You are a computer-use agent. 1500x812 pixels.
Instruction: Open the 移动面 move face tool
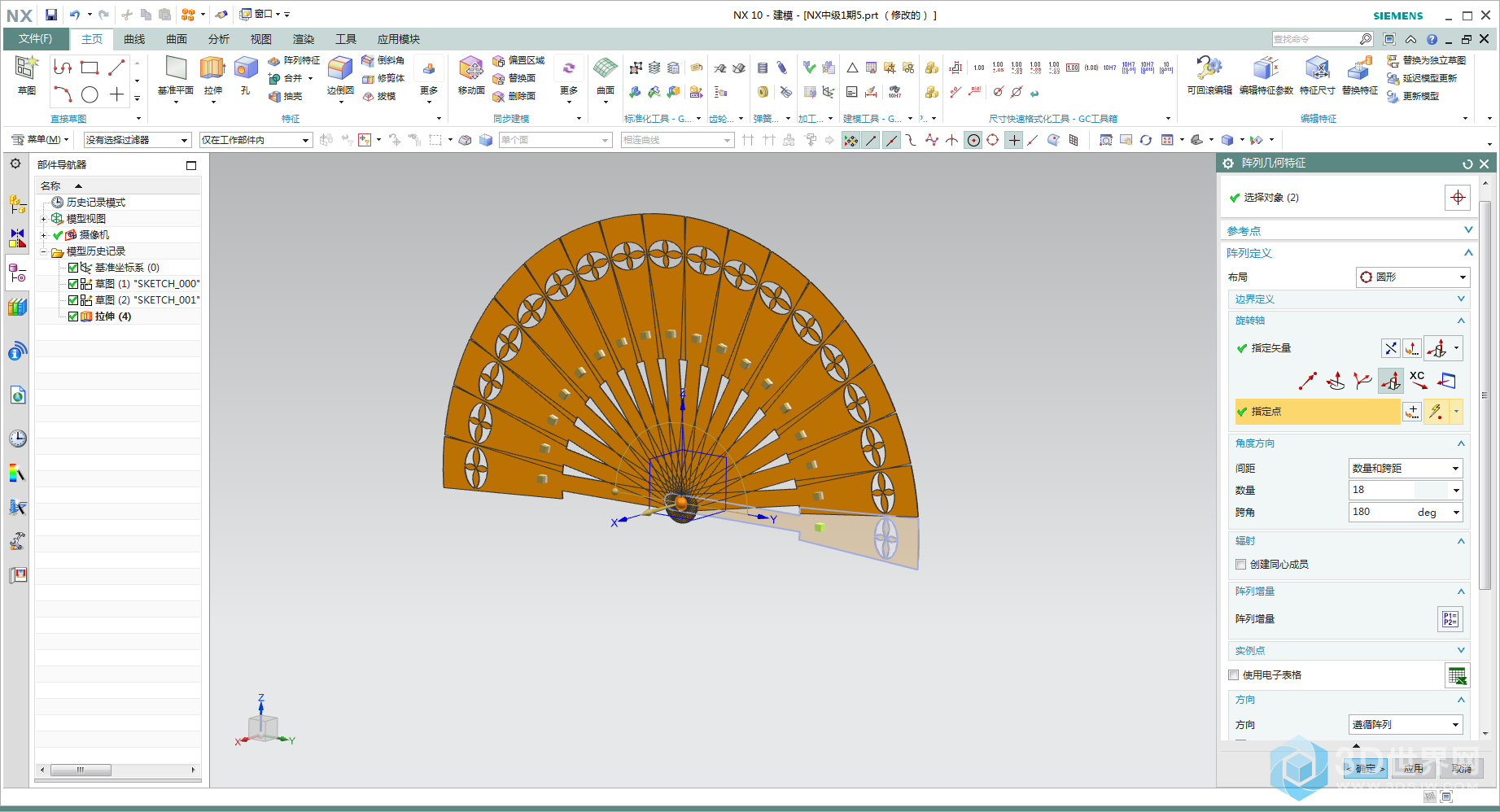(471, 75)
